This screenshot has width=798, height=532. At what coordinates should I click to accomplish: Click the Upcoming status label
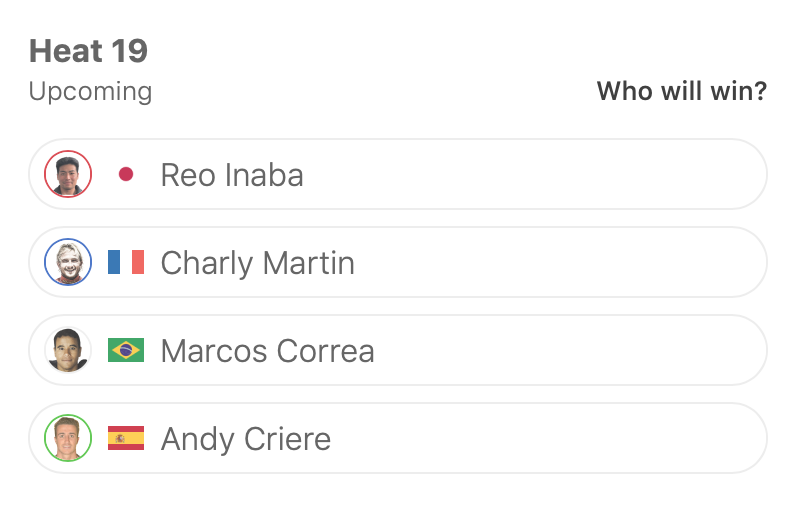click(90, 92)
